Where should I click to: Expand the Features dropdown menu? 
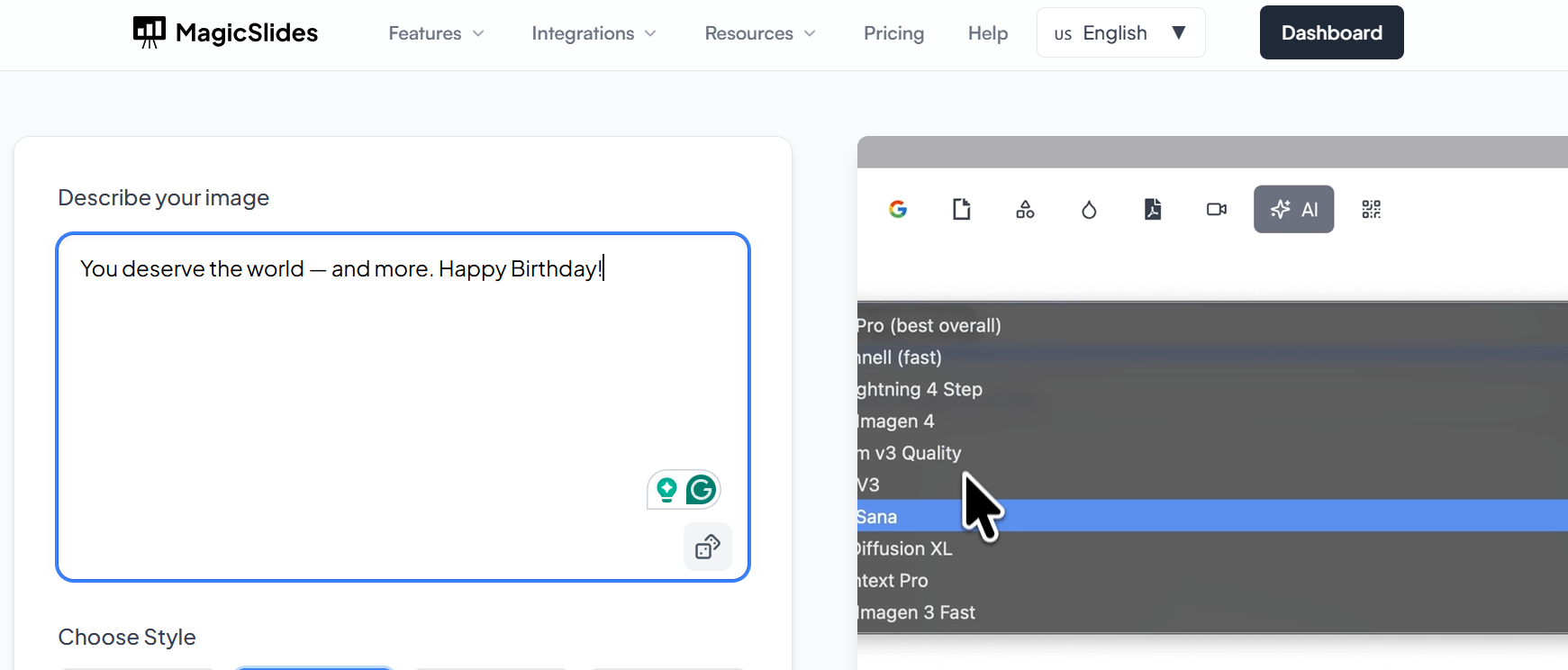[x=437, y=33]
